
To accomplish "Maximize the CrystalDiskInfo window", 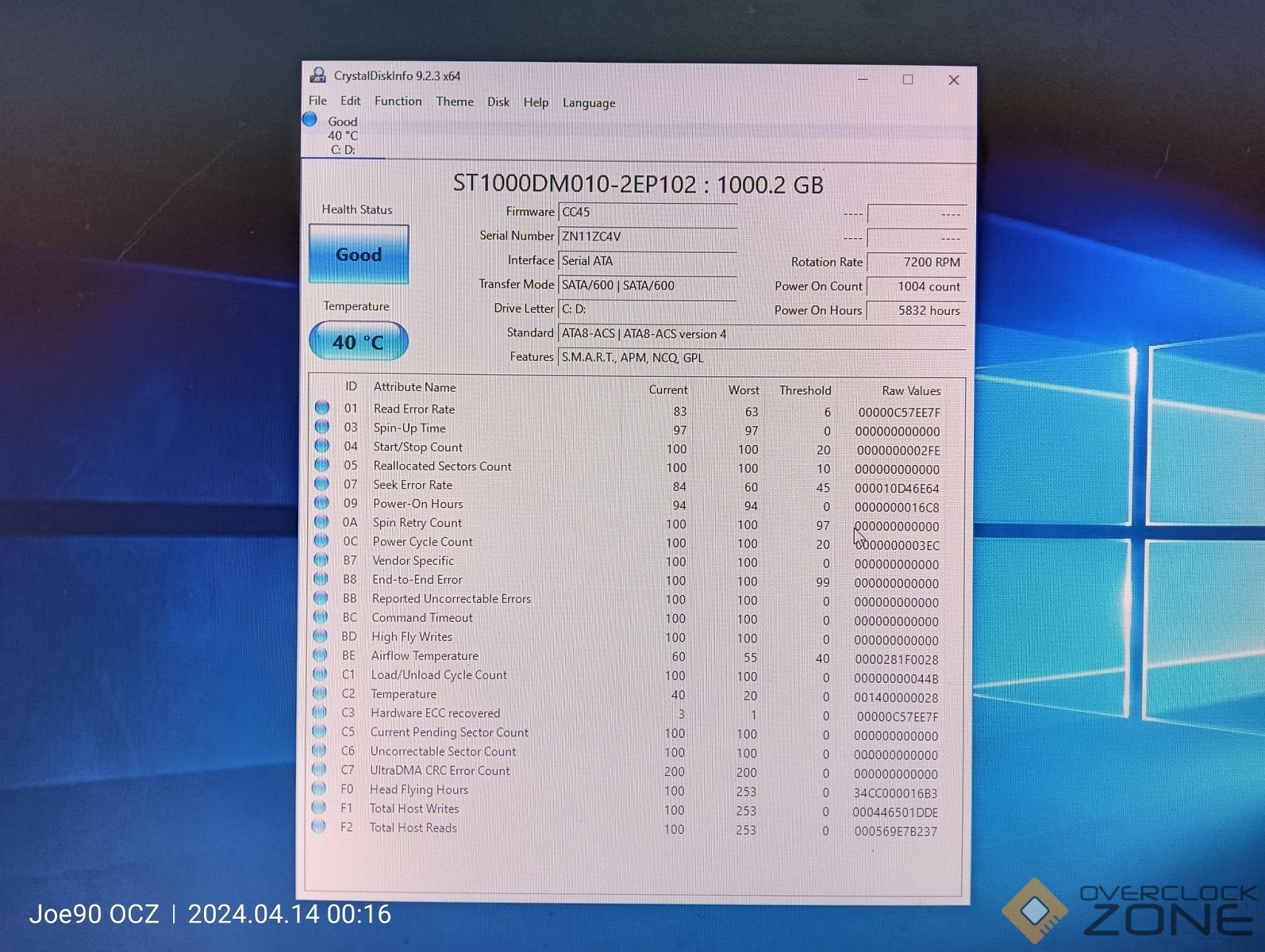I will (908, 79).
